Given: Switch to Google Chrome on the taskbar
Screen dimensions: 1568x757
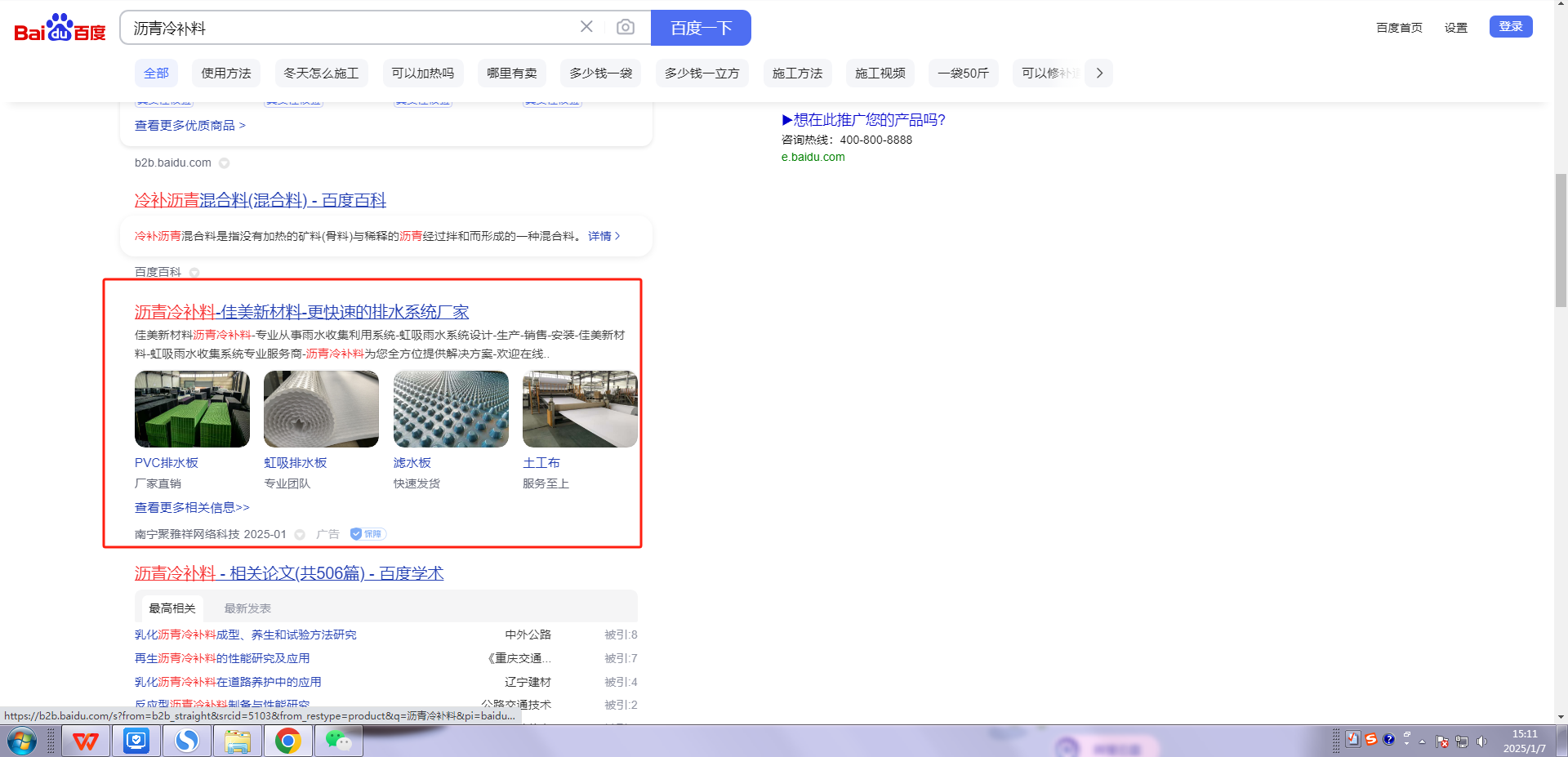Looking at the screenshot, I should click(x=288, y=741).
